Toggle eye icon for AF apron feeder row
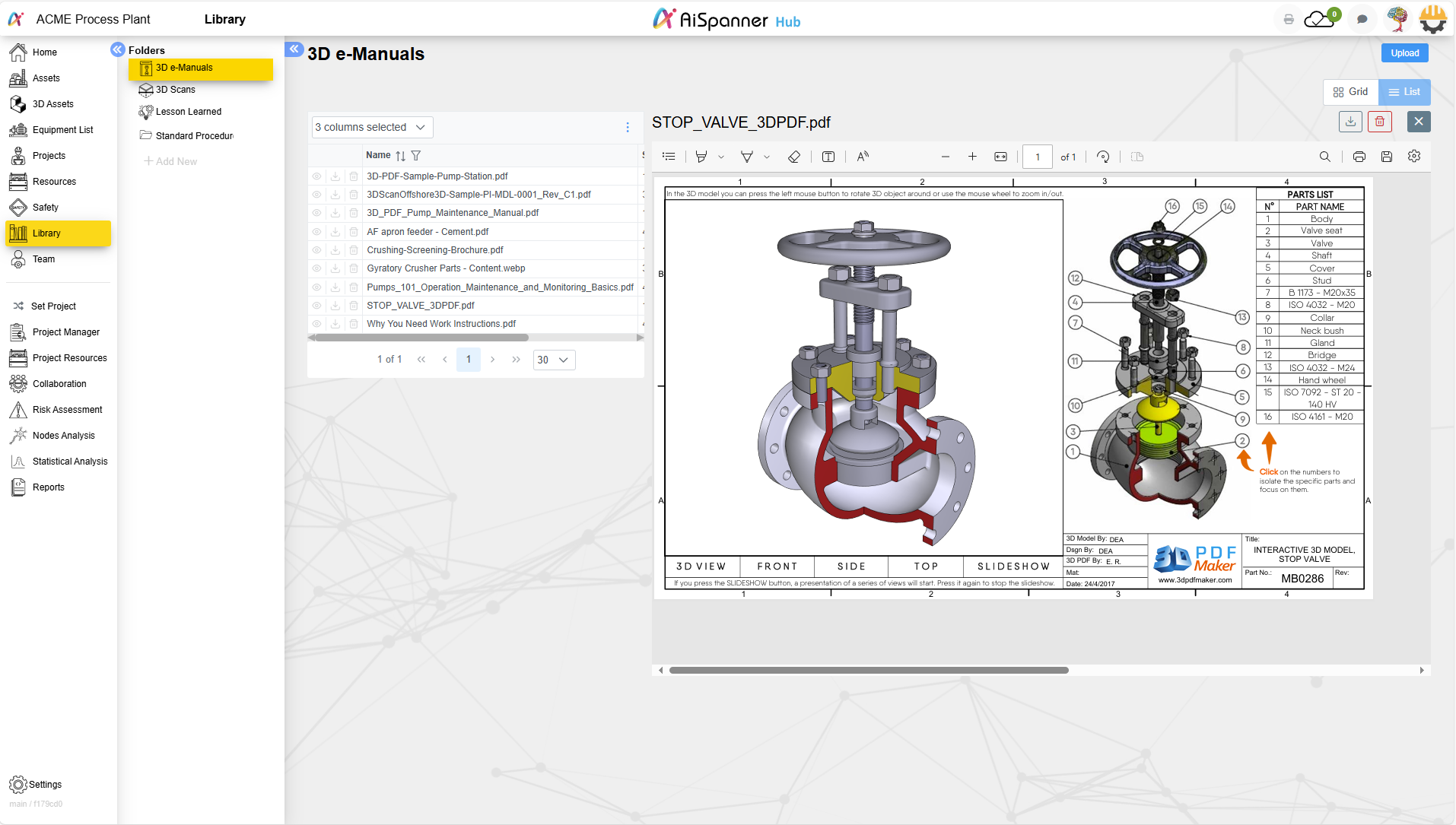The width and height of the screenshot is (1456, 825). click(x=317, y=232)
